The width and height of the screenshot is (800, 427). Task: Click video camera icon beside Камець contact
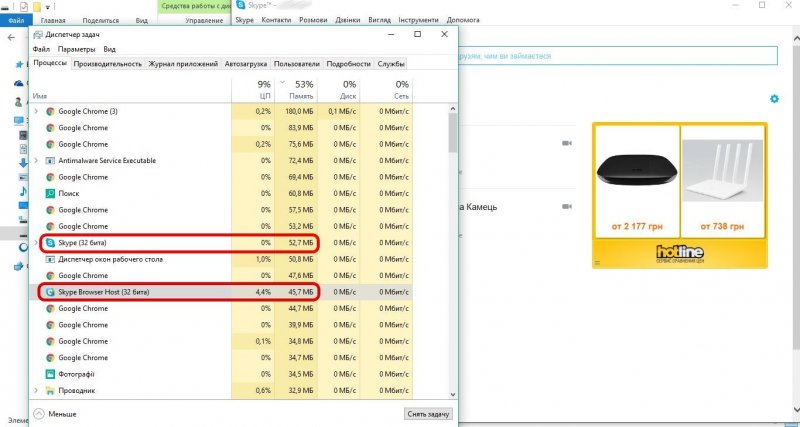(567, 206)
